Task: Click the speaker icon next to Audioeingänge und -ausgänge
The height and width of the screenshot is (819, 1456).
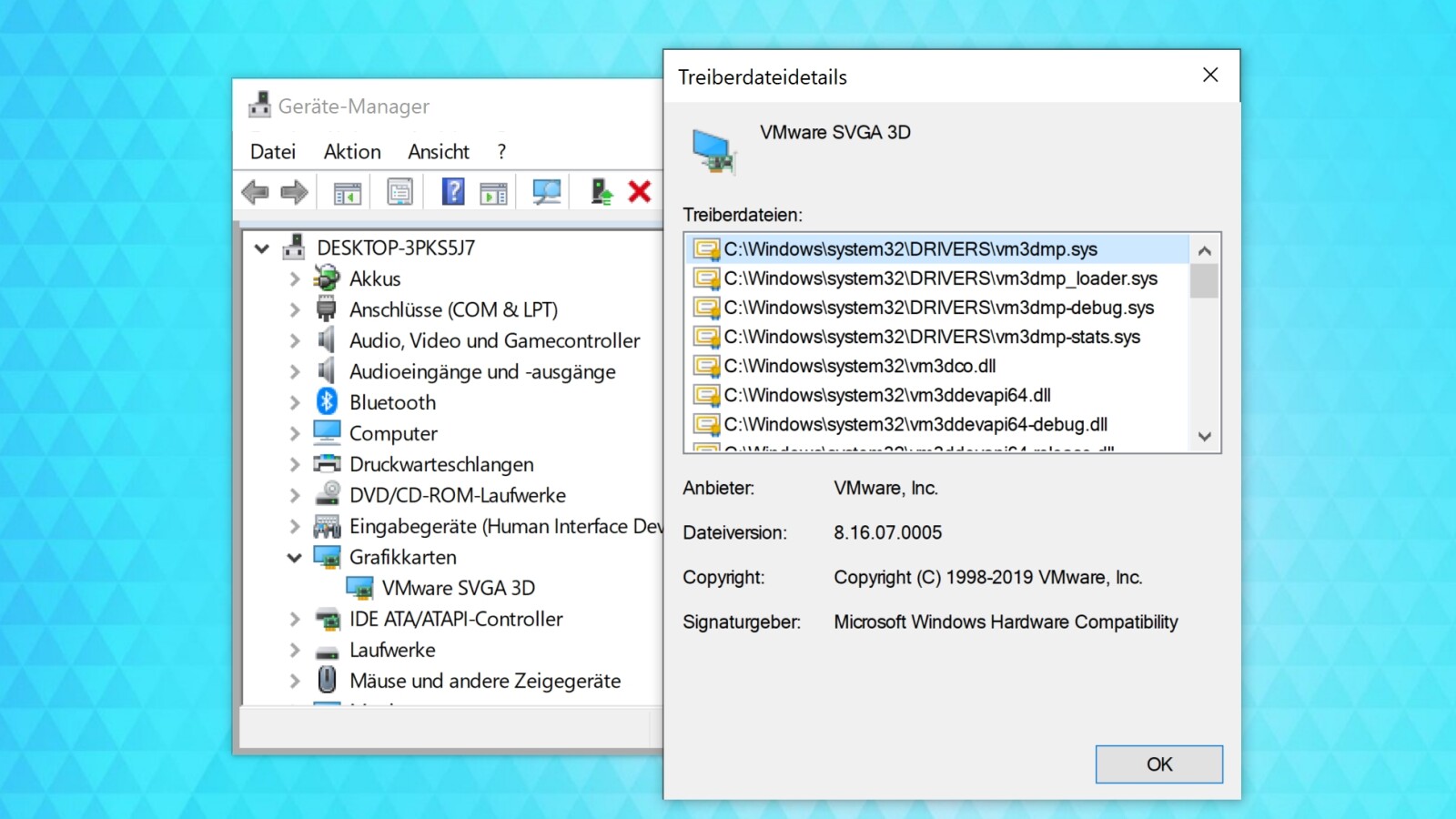Action: click(326, 370)
